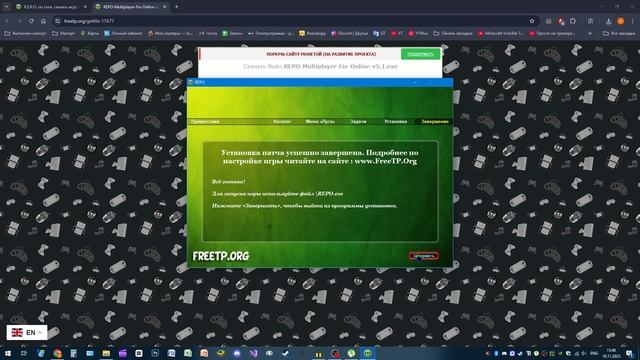Open the browser downloads icon

point(608,21)
